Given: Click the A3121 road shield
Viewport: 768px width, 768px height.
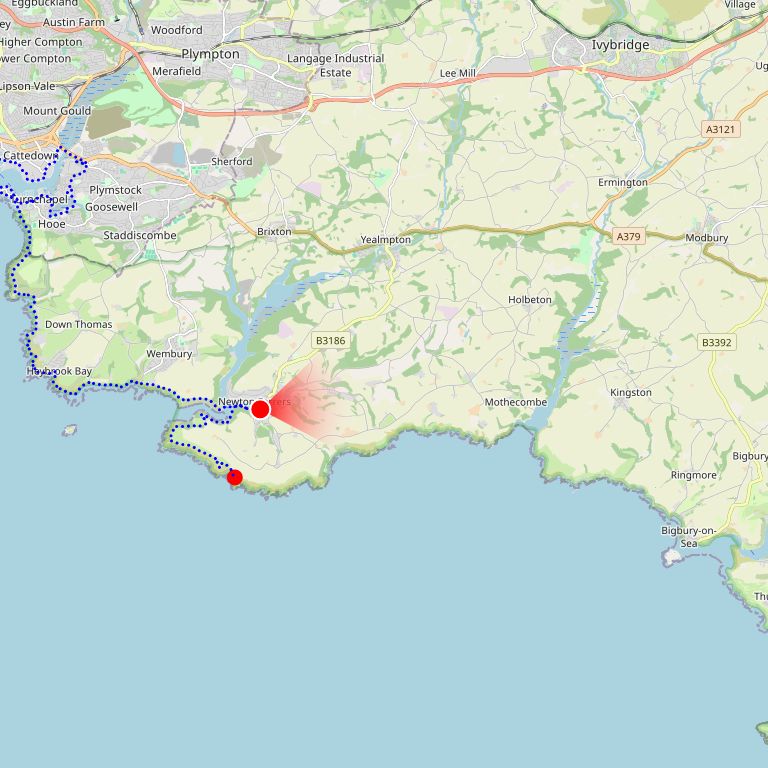Looking at the screenshot, I should coord(720,129).
